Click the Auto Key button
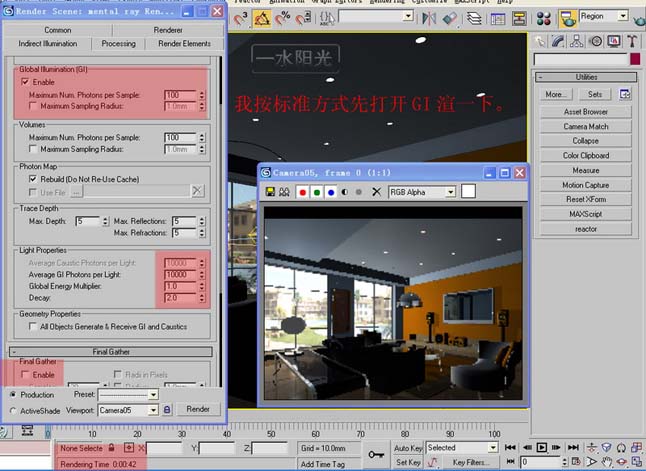Screen dimensions: 646x471 coord(408,448)
